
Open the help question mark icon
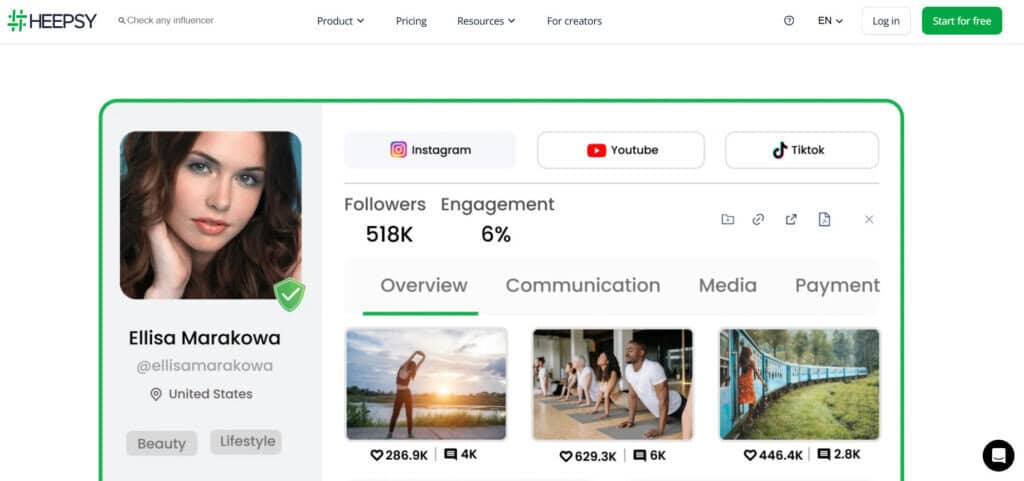789,21
